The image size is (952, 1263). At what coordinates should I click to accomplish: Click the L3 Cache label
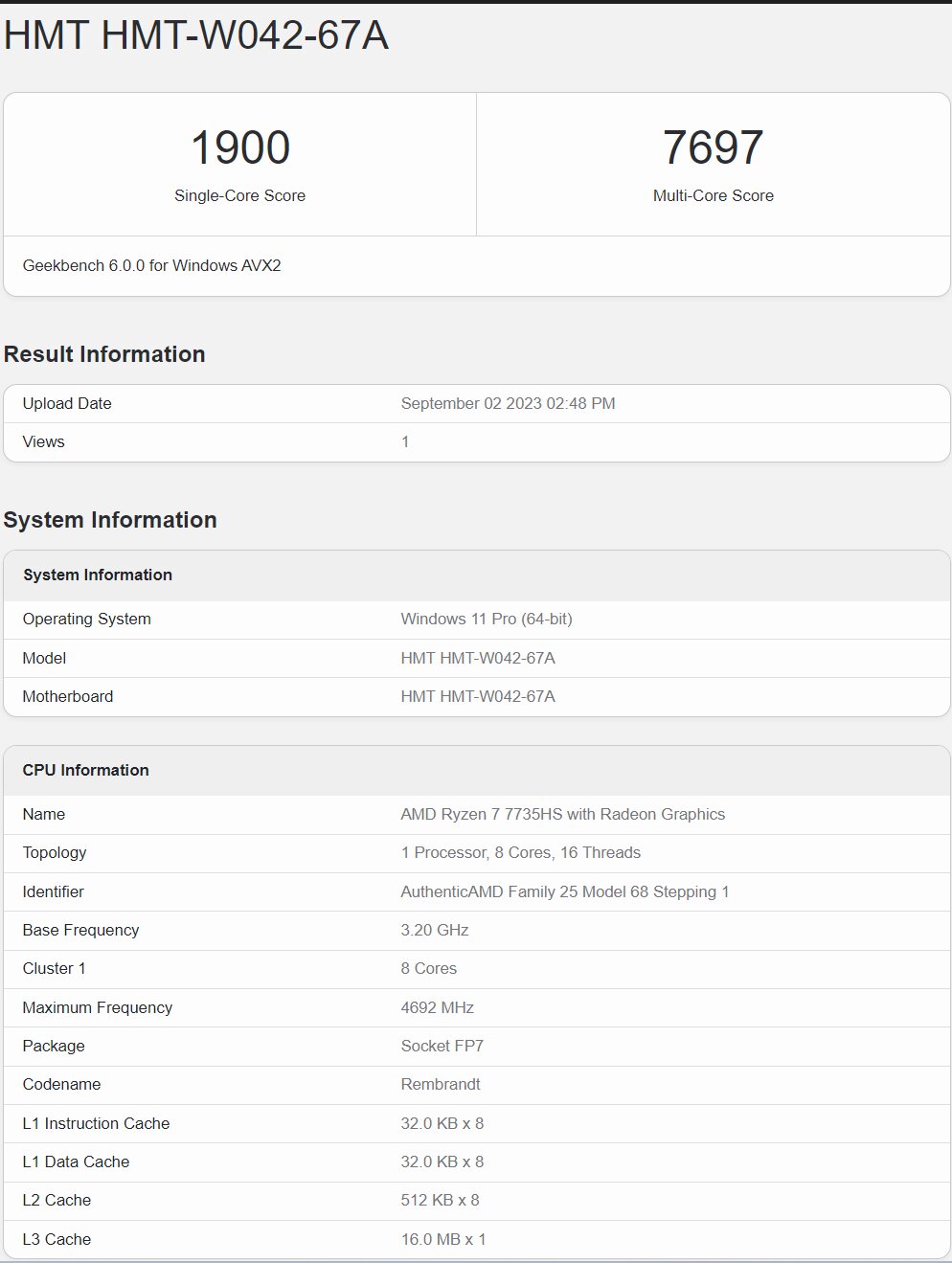tap(57, 1239)
